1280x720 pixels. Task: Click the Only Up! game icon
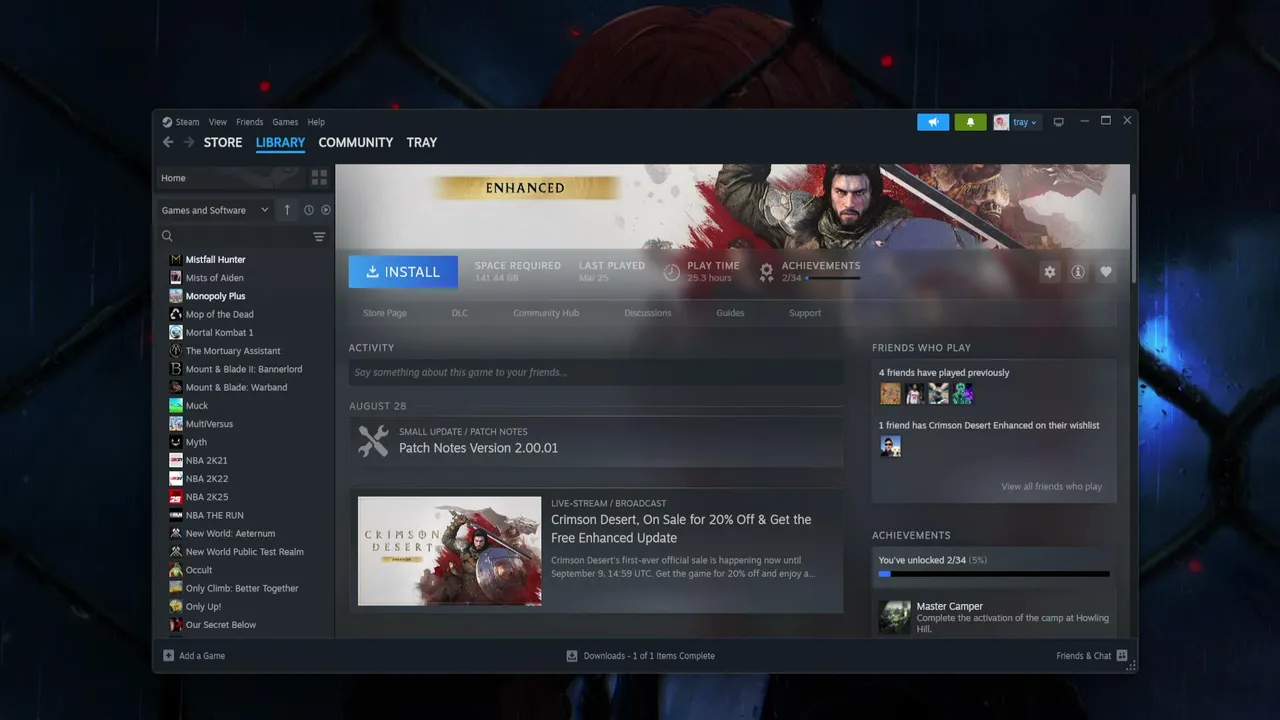click(x=176, y=607)
